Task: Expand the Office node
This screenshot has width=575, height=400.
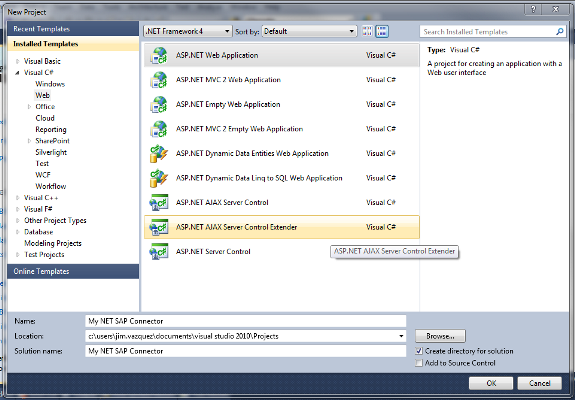Action: click(x=29, y=107)
